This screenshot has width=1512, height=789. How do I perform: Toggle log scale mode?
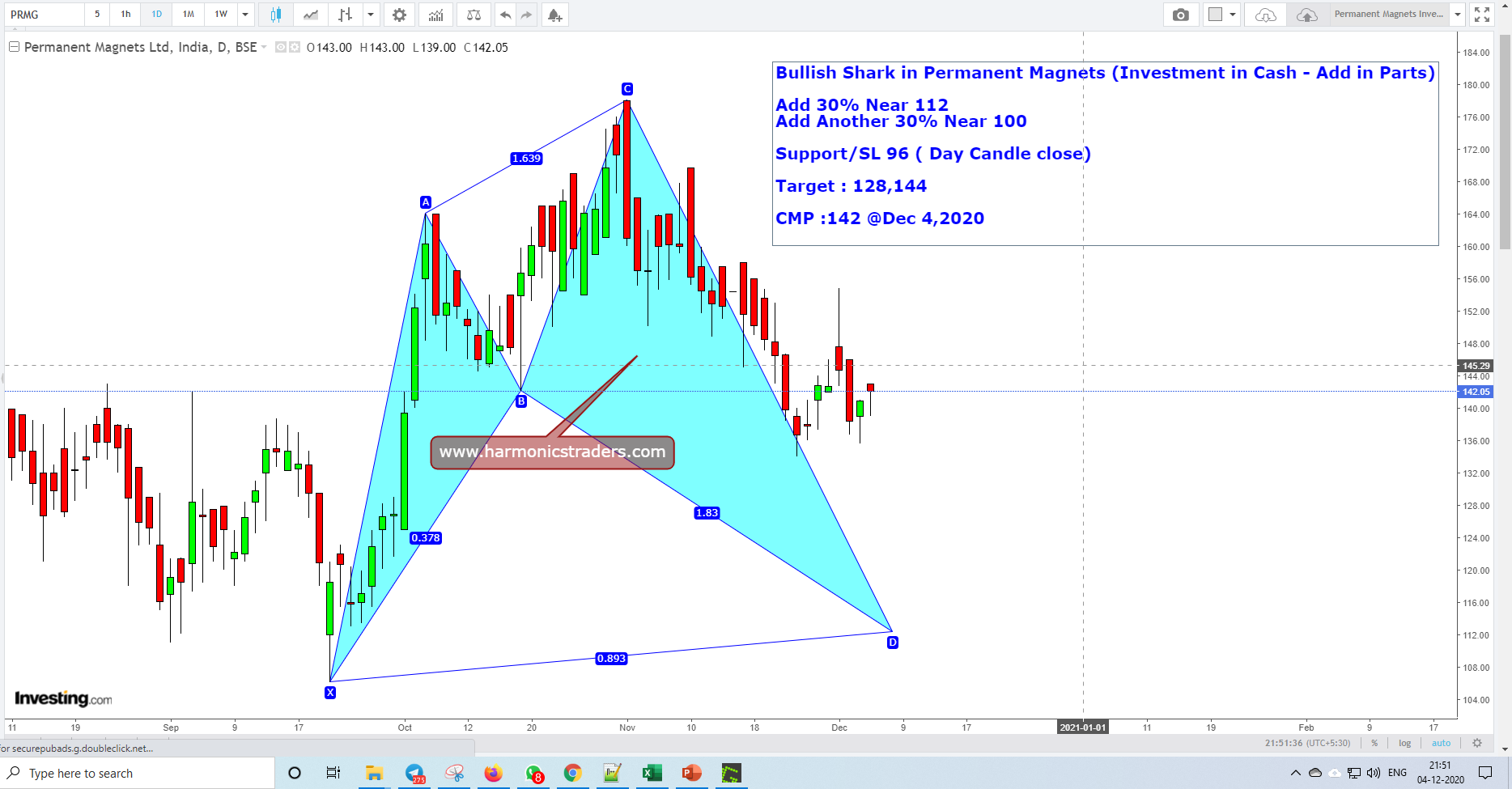(1404, 743)
